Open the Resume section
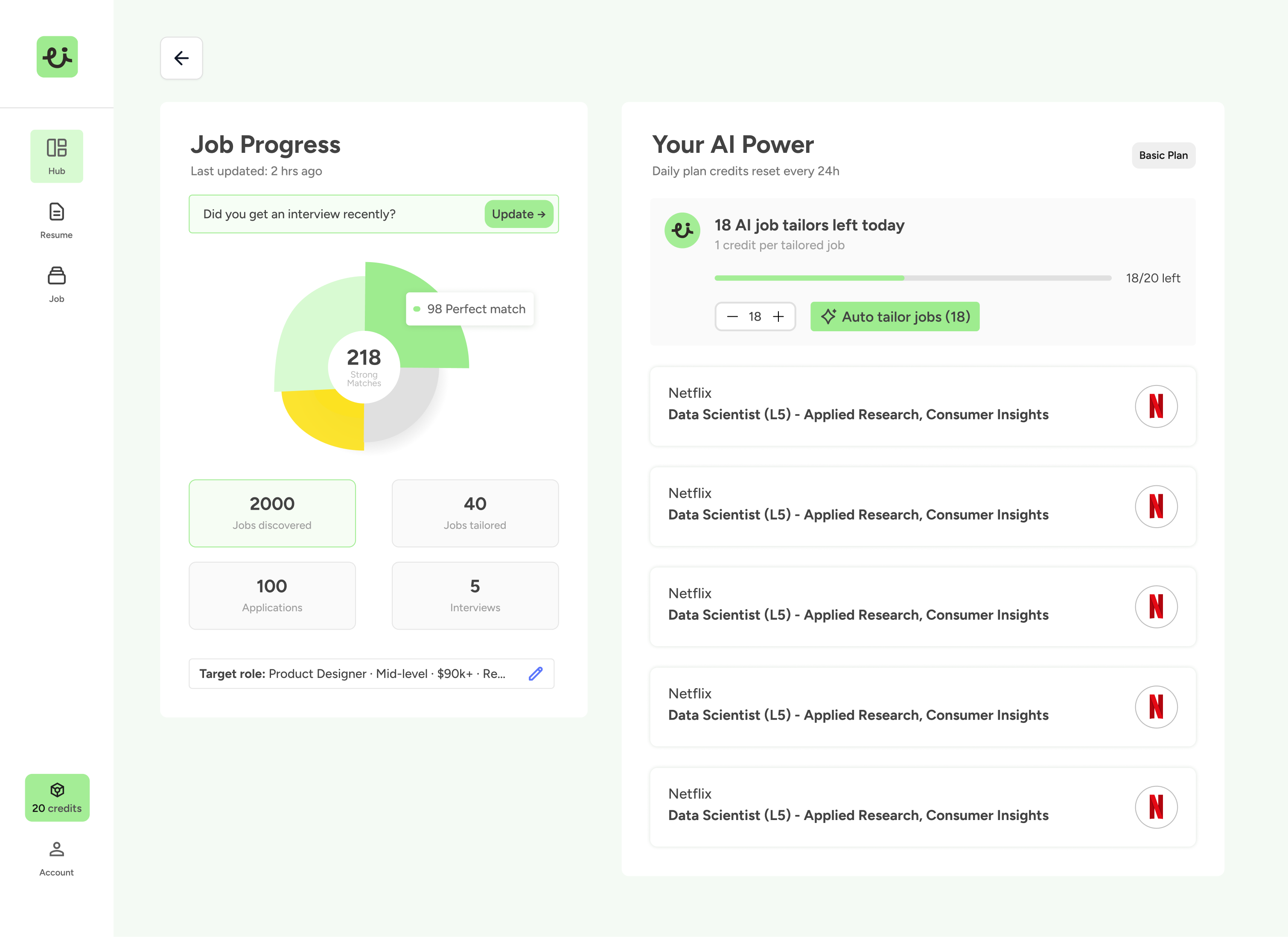1288x937 pixels. pos(57,221)
